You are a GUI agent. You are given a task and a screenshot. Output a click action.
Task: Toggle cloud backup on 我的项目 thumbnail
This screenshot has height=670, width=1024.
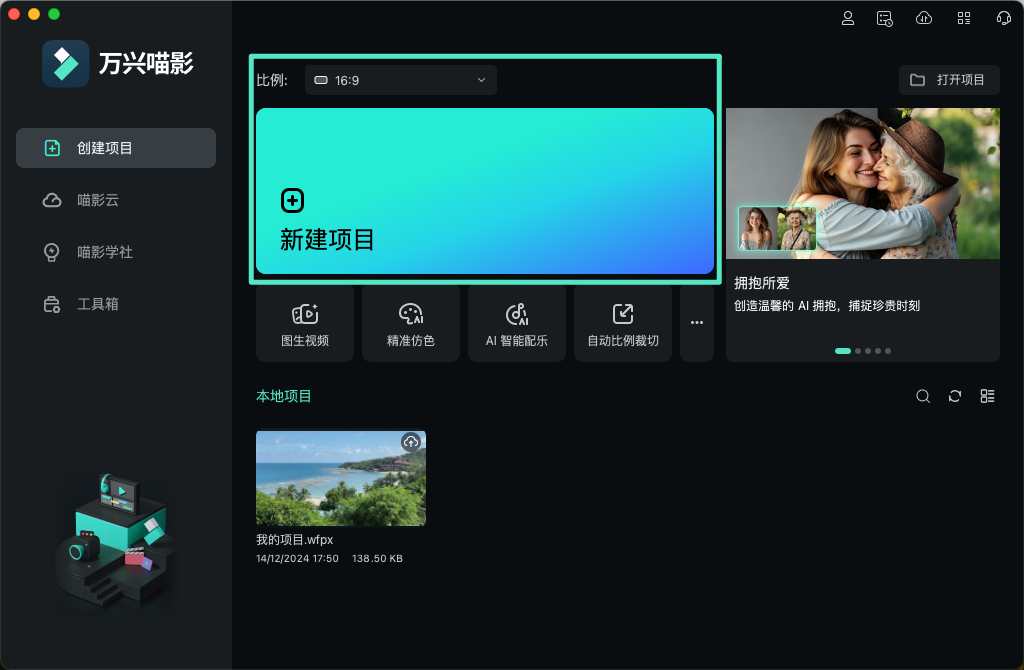(x=411, y=441)
